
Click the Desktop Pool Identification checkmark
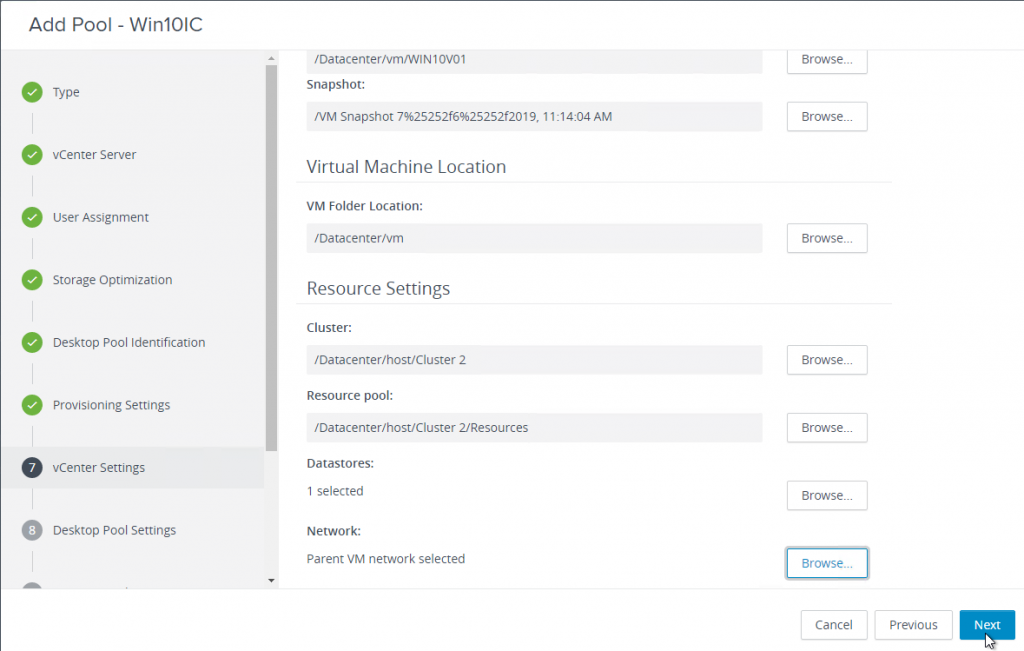point(31,341)
